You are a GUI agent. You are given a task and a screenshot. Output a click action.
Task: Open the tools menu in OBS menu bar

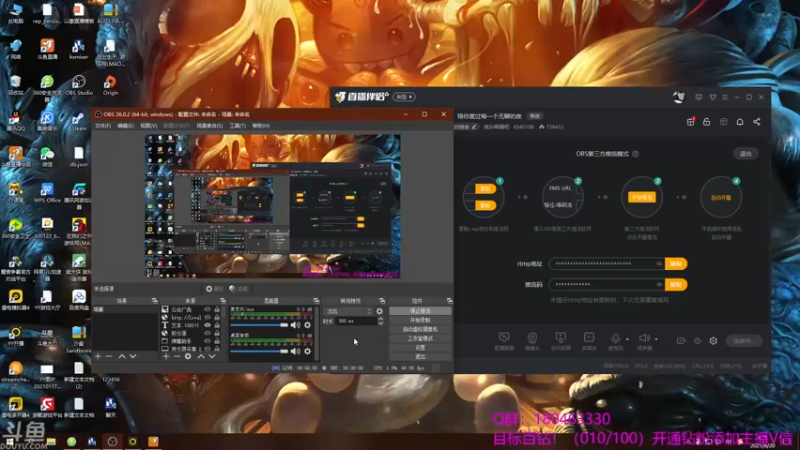pyautogui.click(x=238, y=126)
